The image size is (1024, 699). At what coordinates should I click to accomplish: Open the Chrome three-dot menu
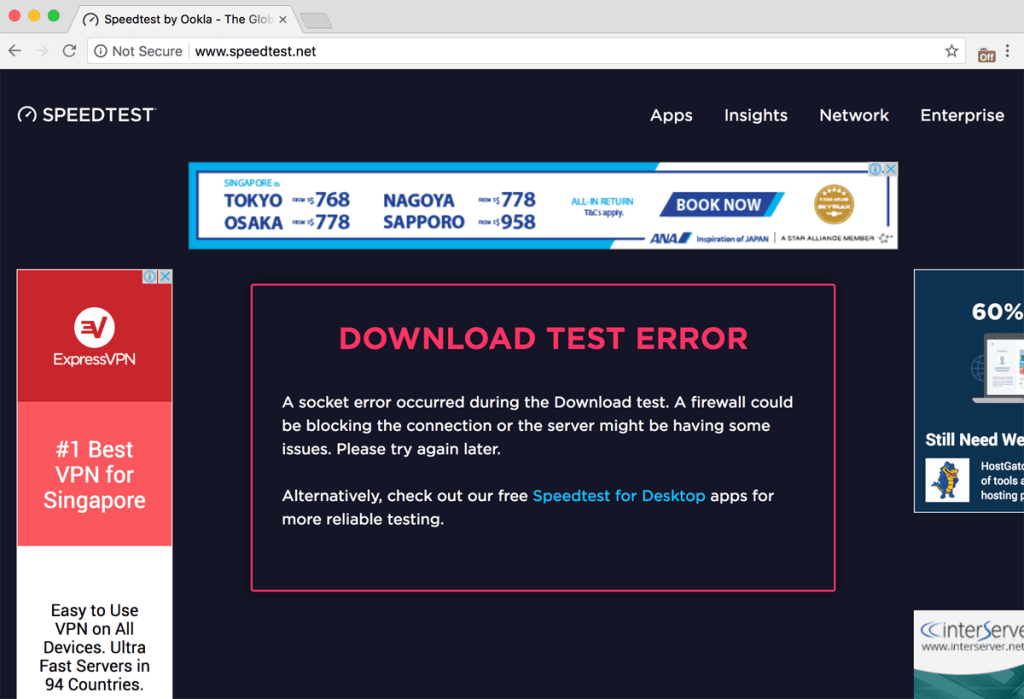[1008, 51]
